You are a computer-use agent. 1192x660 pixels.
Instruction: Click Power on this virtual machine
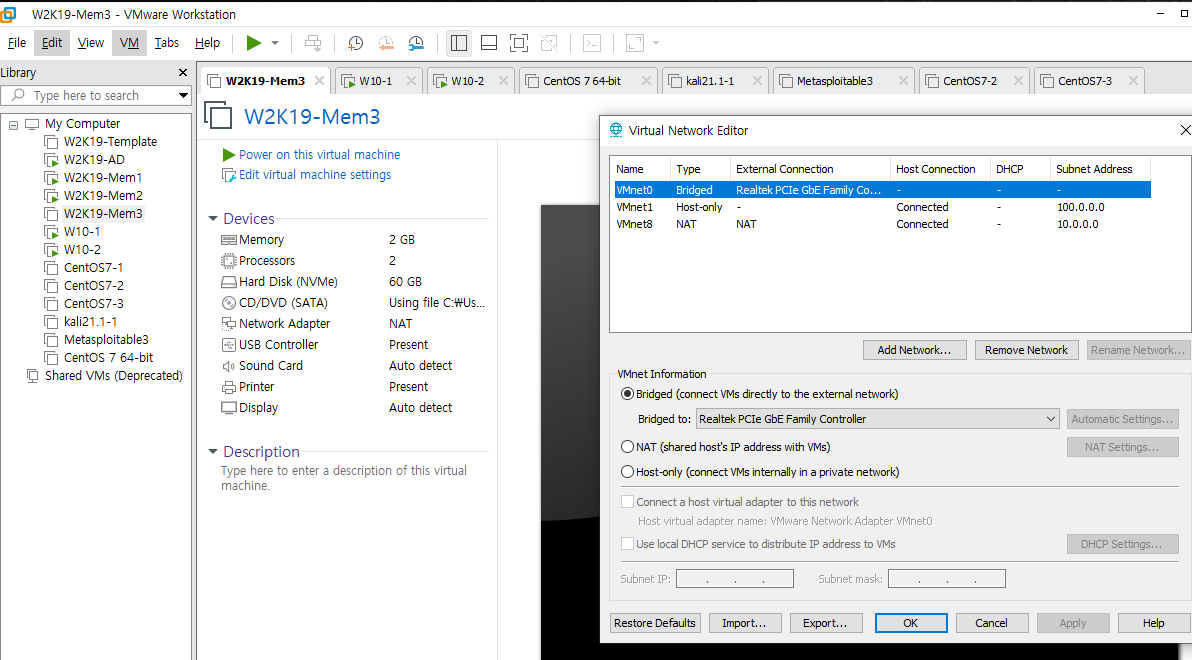pos(319,154)
